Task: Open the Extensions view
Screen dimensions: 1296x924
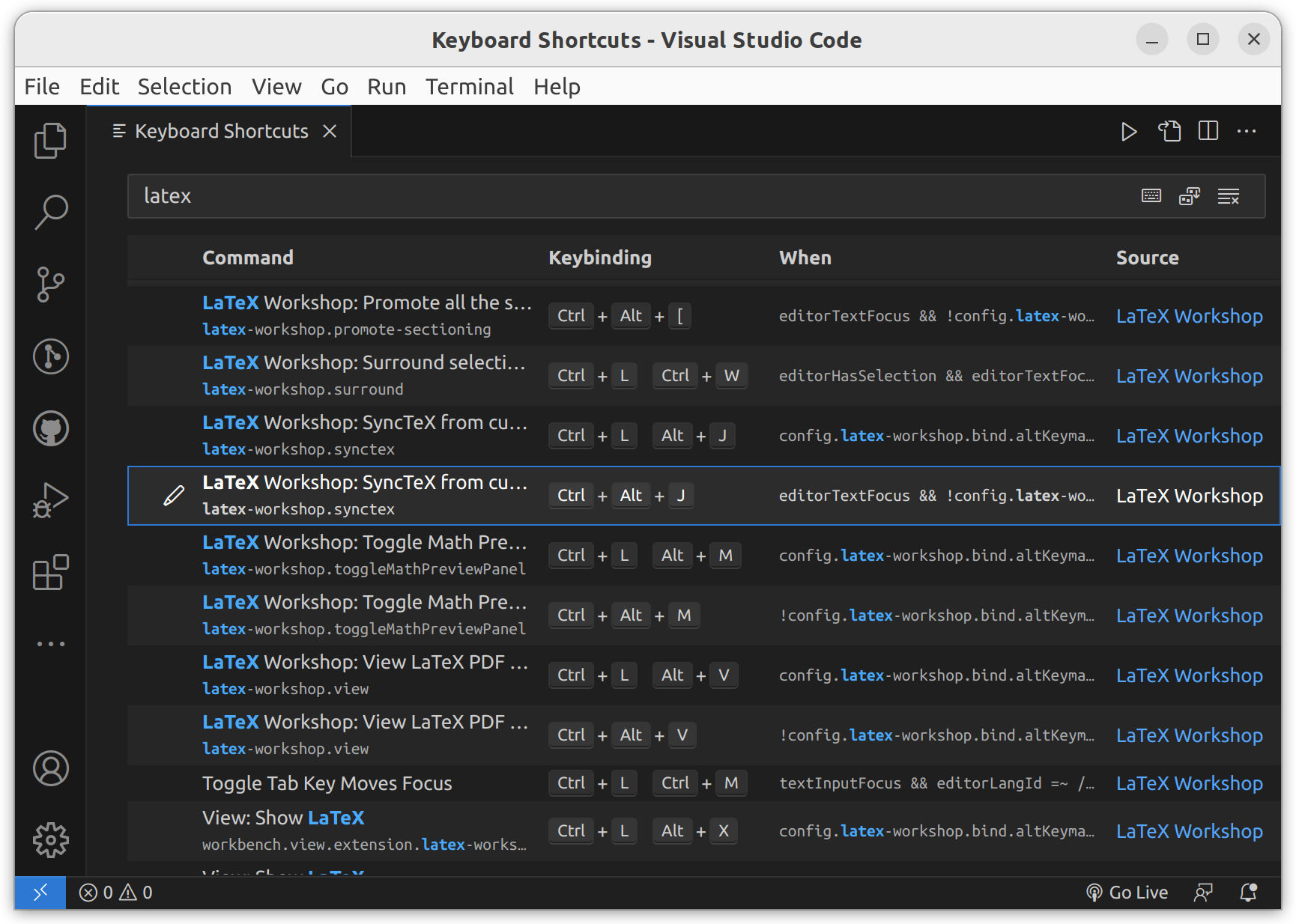Action: coord(50,572)
